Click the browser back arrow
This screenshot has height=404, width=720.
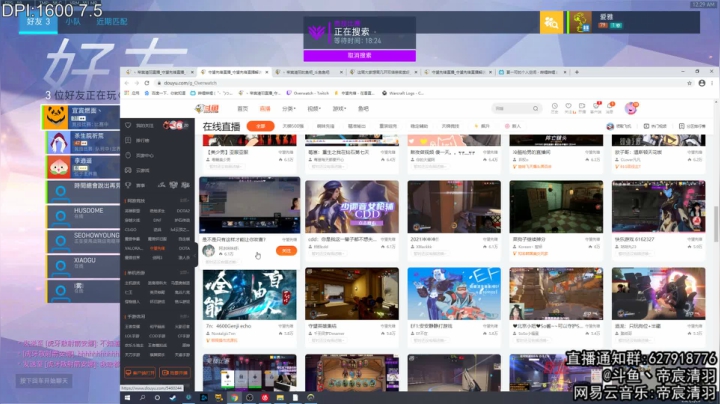[x=127, y=83]
